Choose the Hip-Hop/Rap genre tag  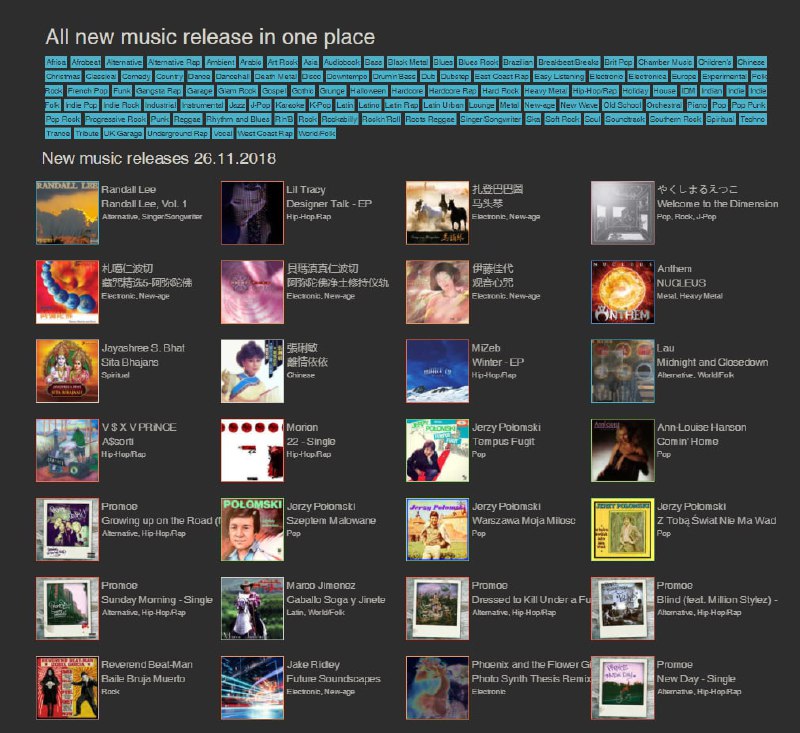point(594,91)
